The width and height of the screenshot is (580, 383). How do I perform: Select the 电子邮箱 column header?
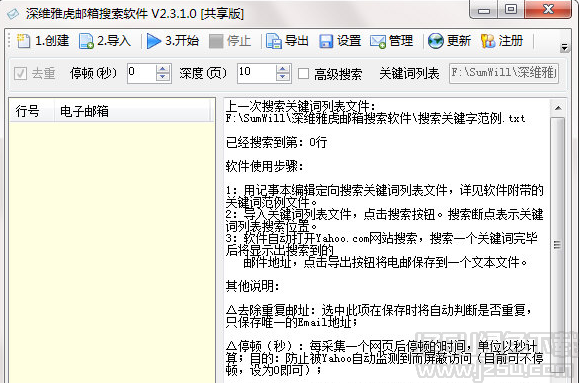132,111
